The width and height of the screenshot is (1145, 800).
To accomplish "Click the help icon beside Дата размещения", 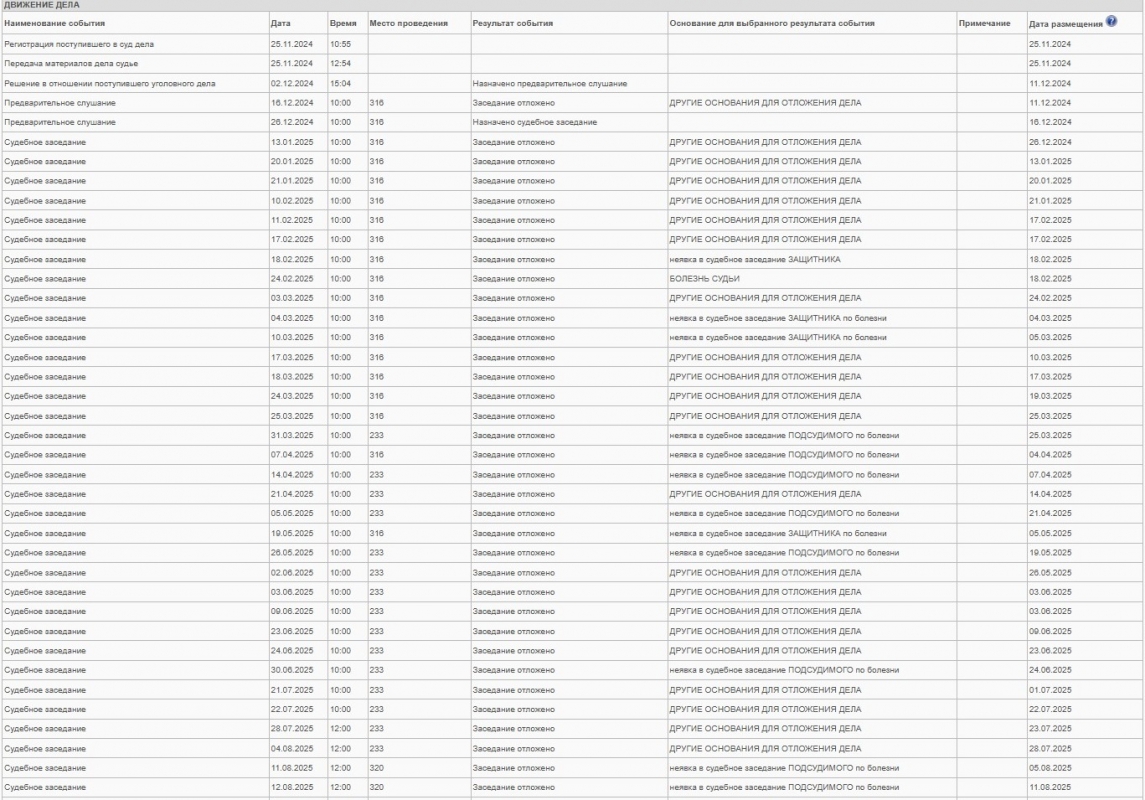I will [1112, 21].
